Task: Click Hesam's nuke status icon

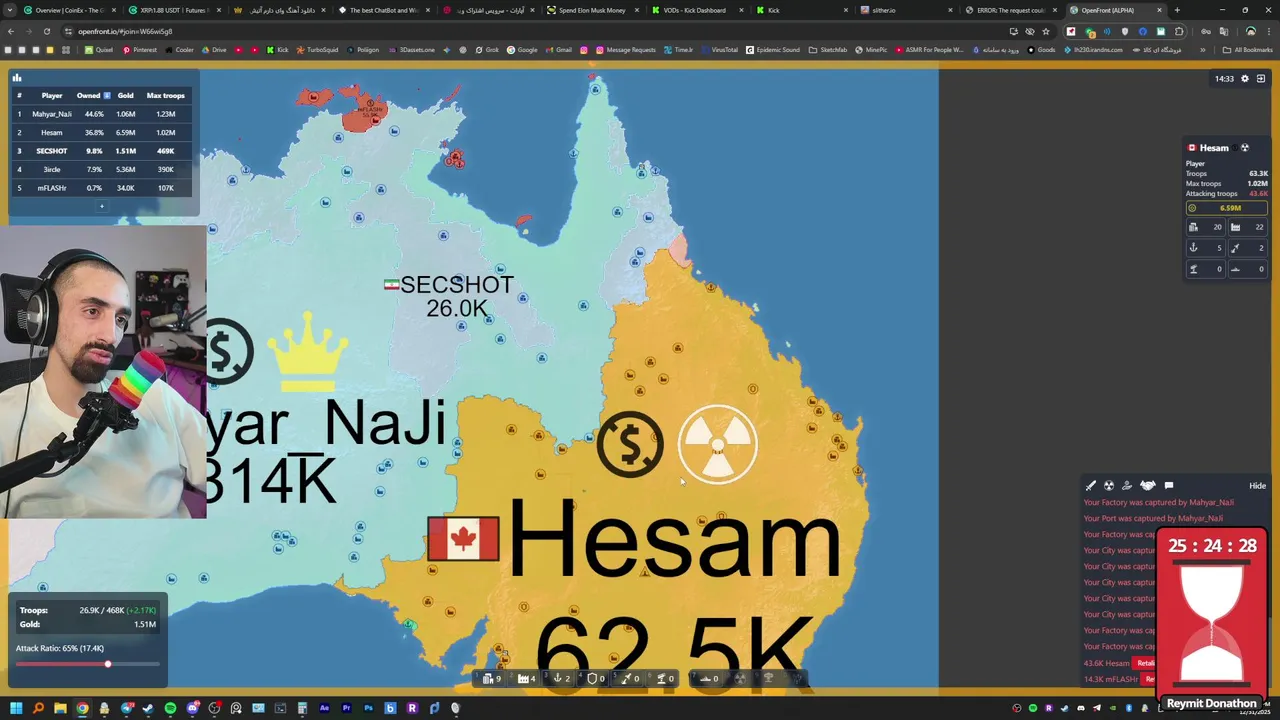Action: click(x=1245, y=148)
